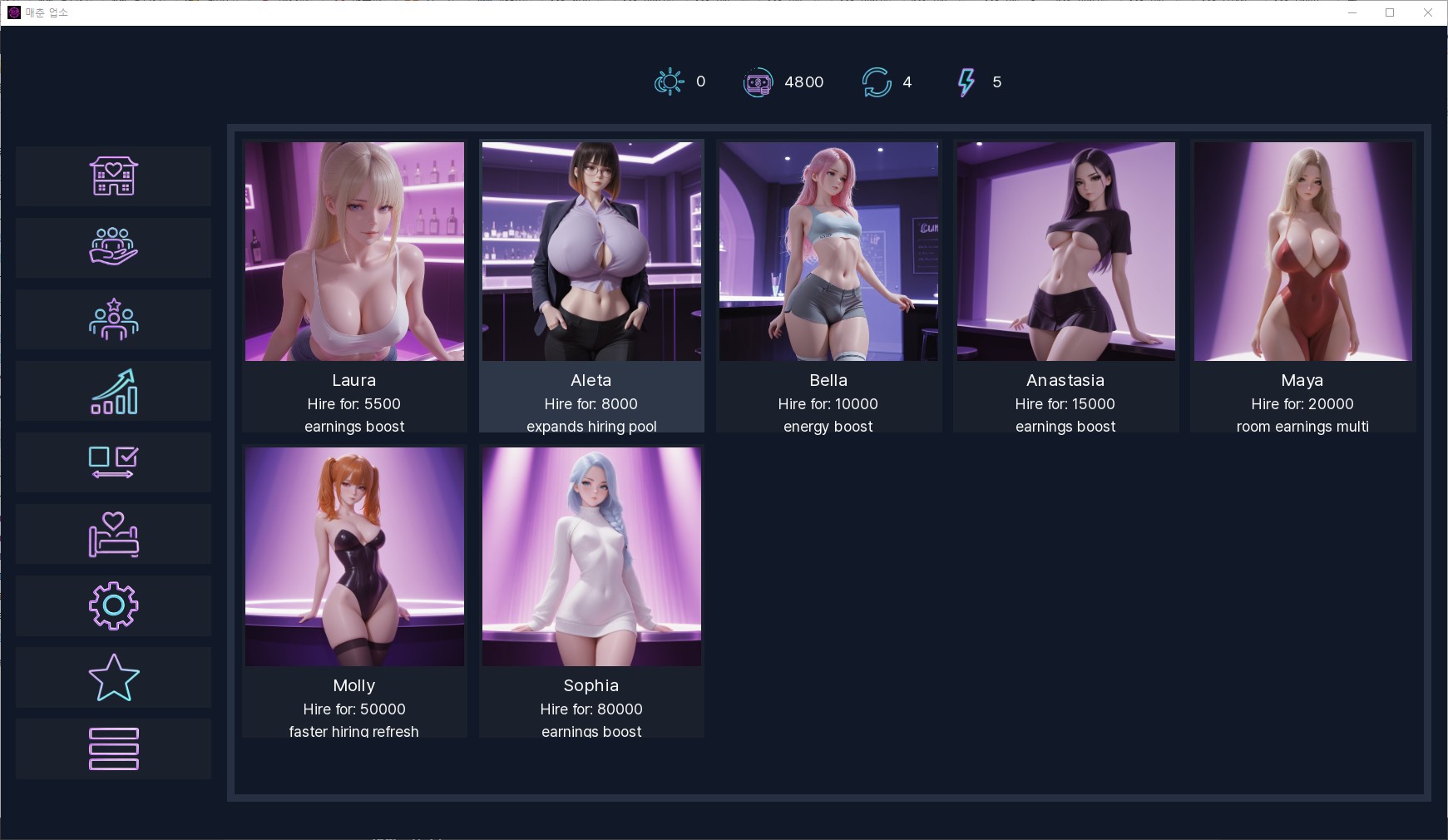Open the rising bar chart icon
The width and height of the screenshot is (1448, 840).
point(114,391)
